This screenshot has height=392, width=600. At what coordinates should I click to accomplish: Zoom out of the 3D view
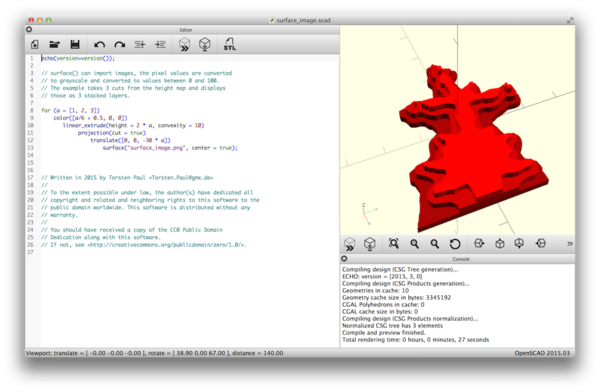(435, 244)
